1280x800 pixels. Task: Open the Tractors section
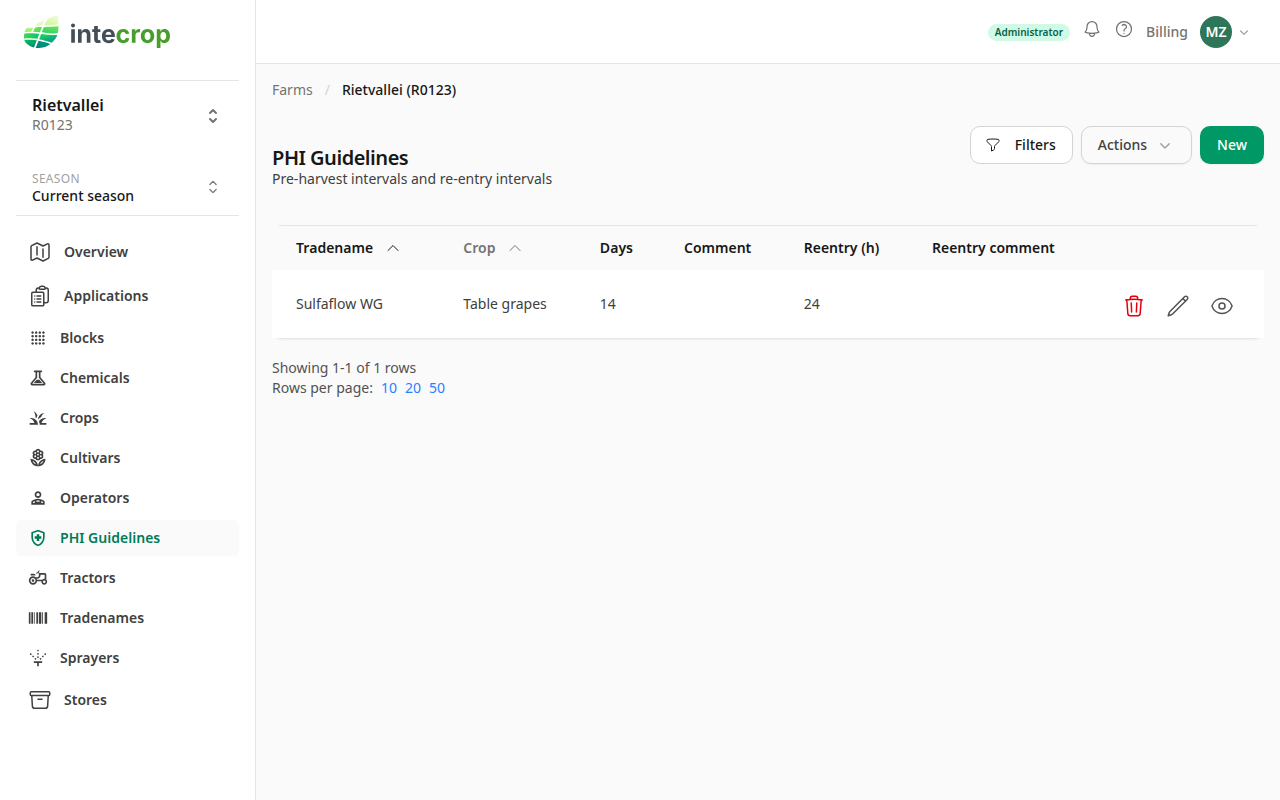127,578
